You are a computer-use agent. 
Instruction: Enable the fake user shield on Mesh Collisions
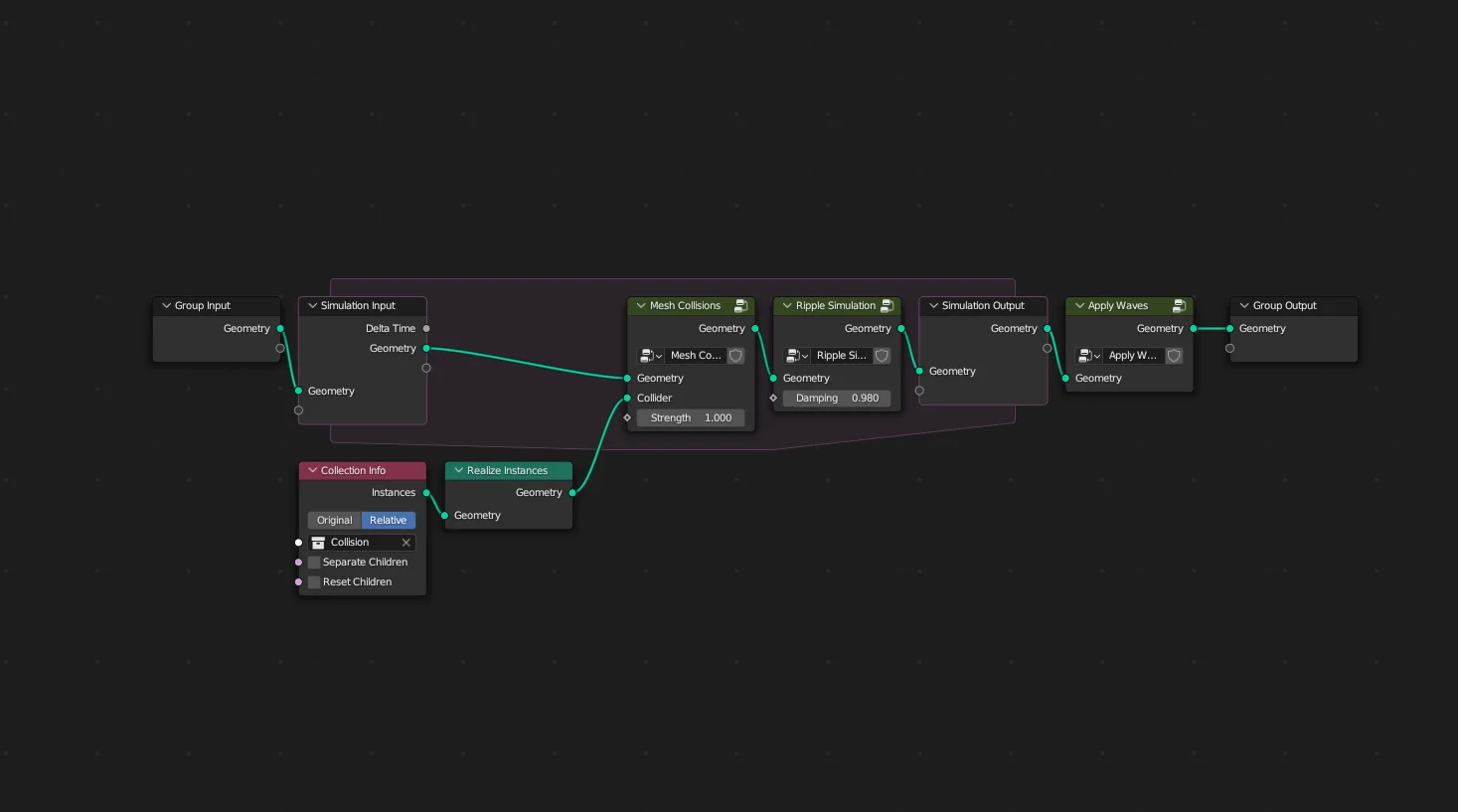click(x=735, y=355)
